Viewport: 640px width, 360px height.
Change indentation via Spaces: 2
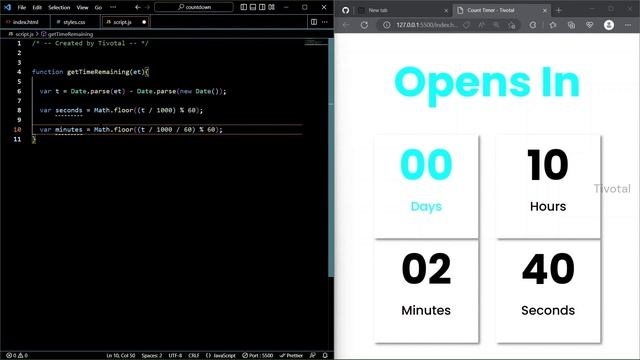pos(152,356)
